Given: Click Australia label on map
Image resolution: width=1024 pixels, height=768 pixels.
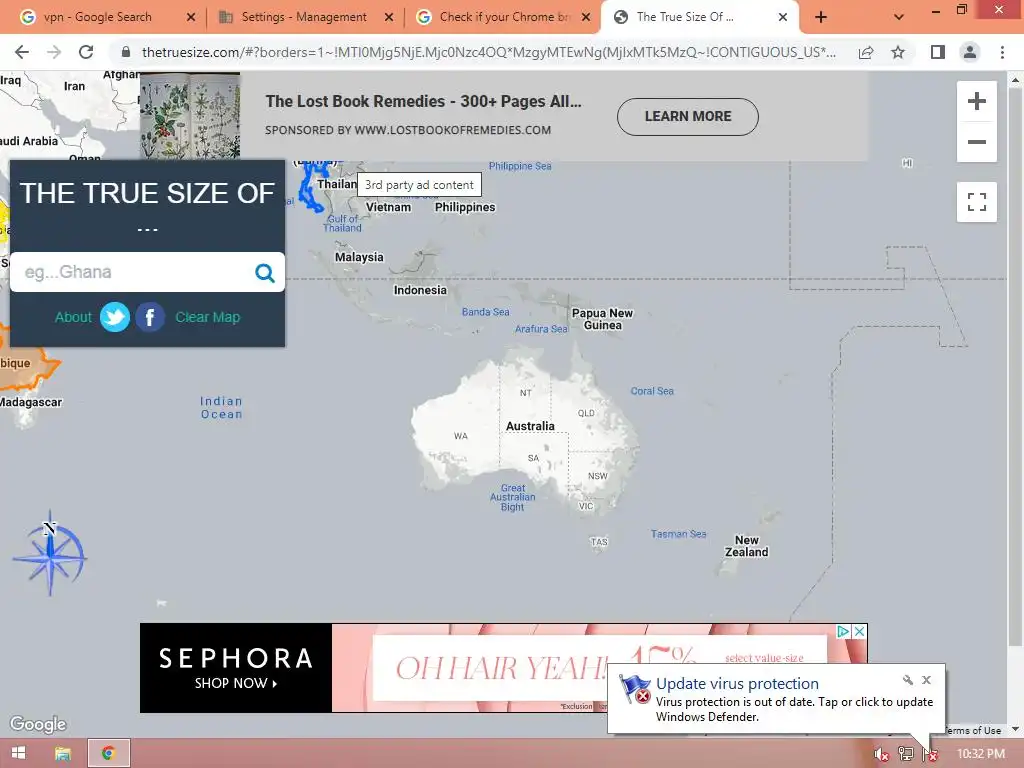Looking at the screenshot, I should (530, 426).
